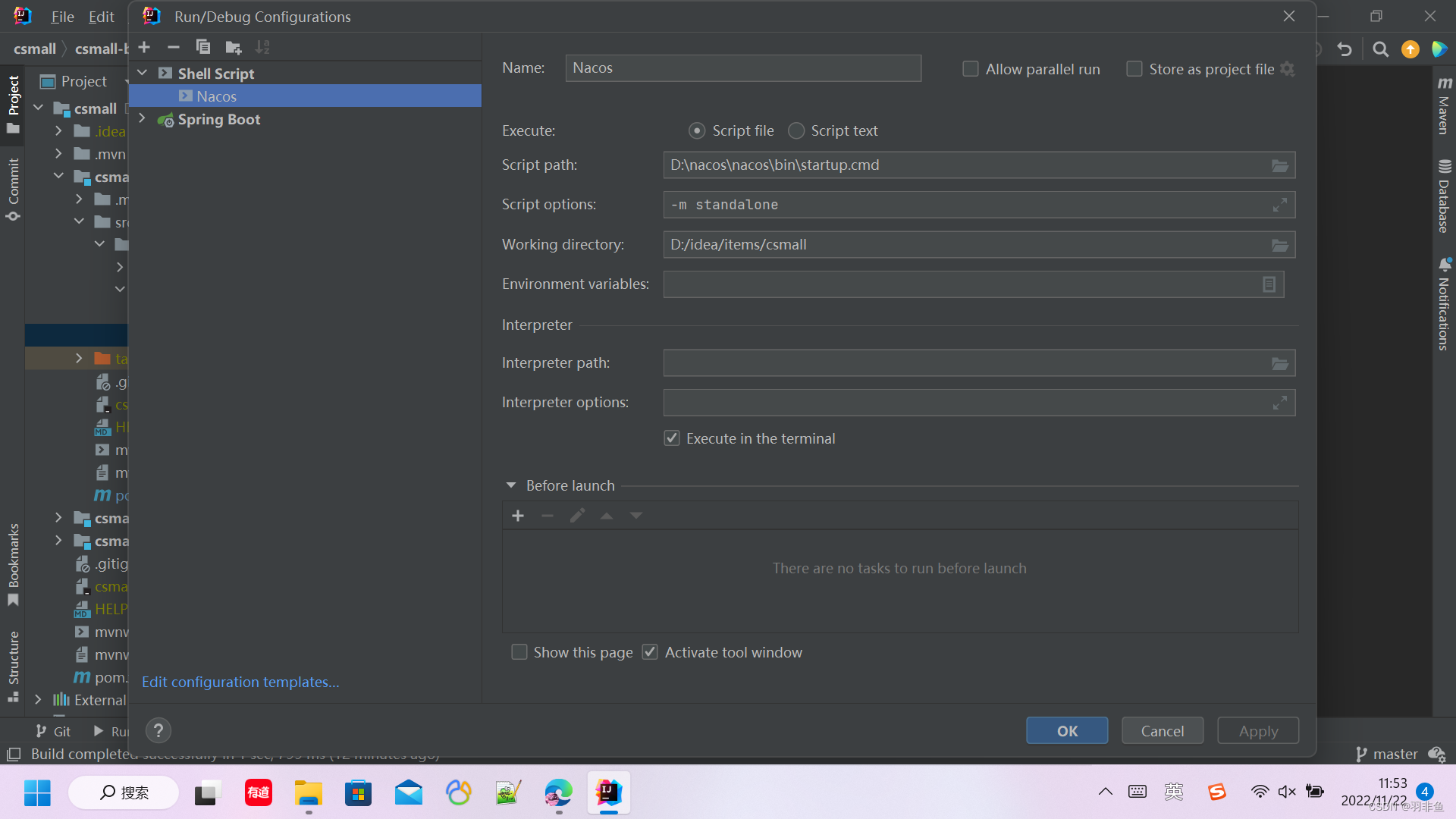Image resolution: width=1456 pixels, height=819 pixels.
Task: Open Mail app from taskbar
Action: click(409, 792)
